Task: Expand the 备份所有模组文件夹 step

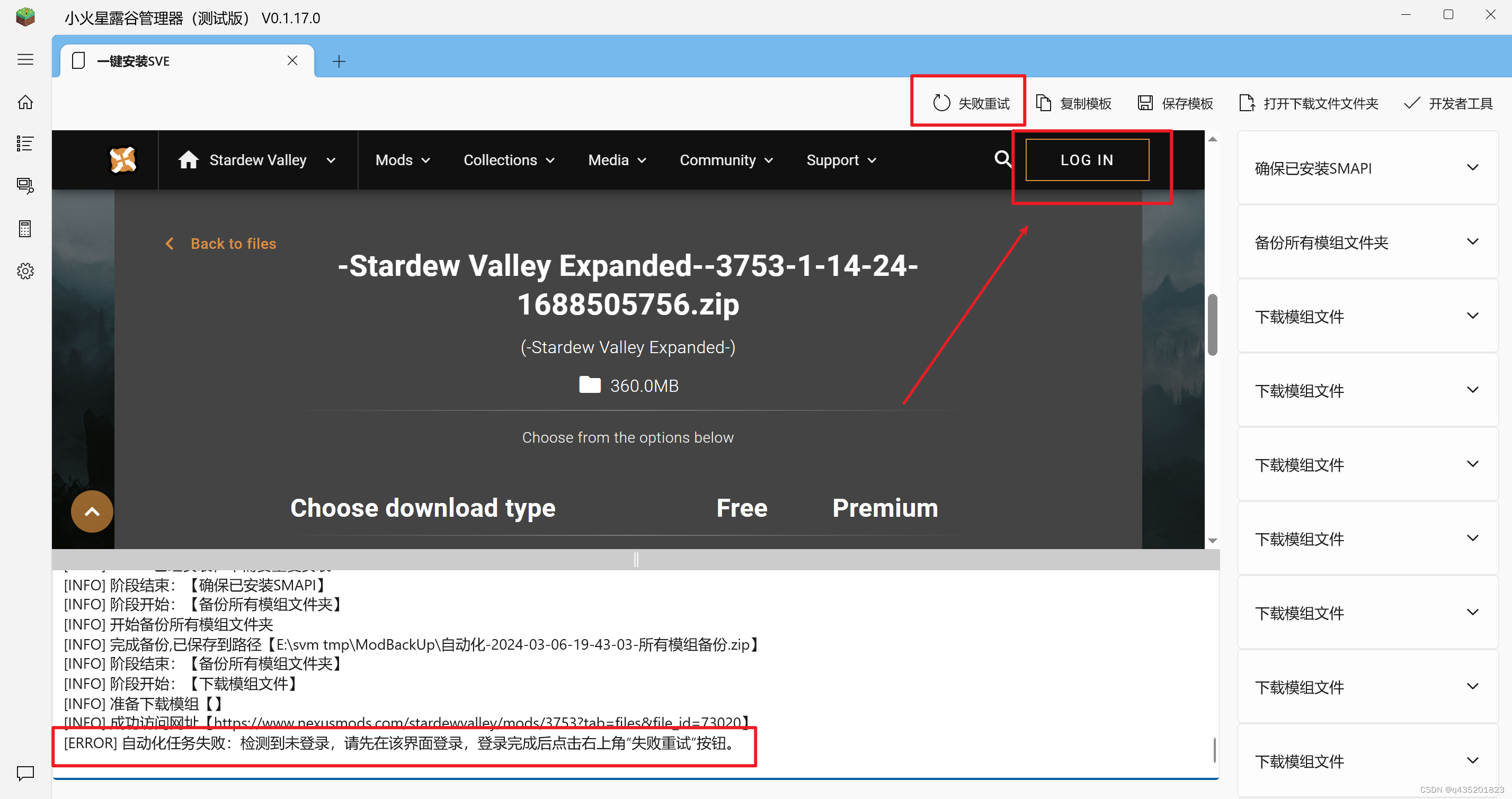Action: point(1472,241)
